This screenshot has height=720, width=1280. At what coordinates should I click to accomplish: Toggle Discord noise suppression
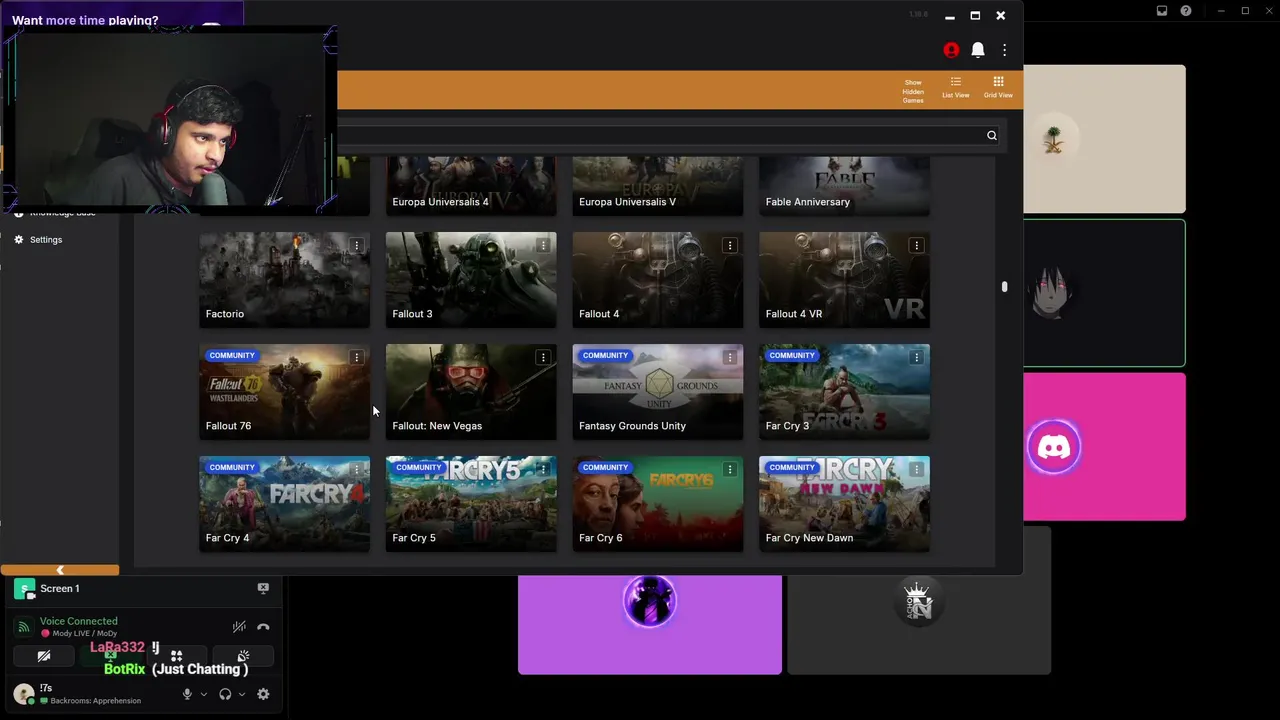point(239,627)
